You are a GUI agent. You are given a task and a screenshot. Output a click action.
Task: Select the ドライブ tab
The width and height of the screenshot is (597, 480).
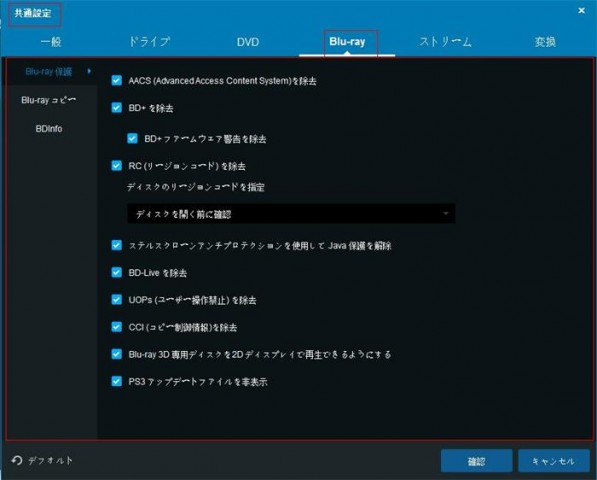149,42
